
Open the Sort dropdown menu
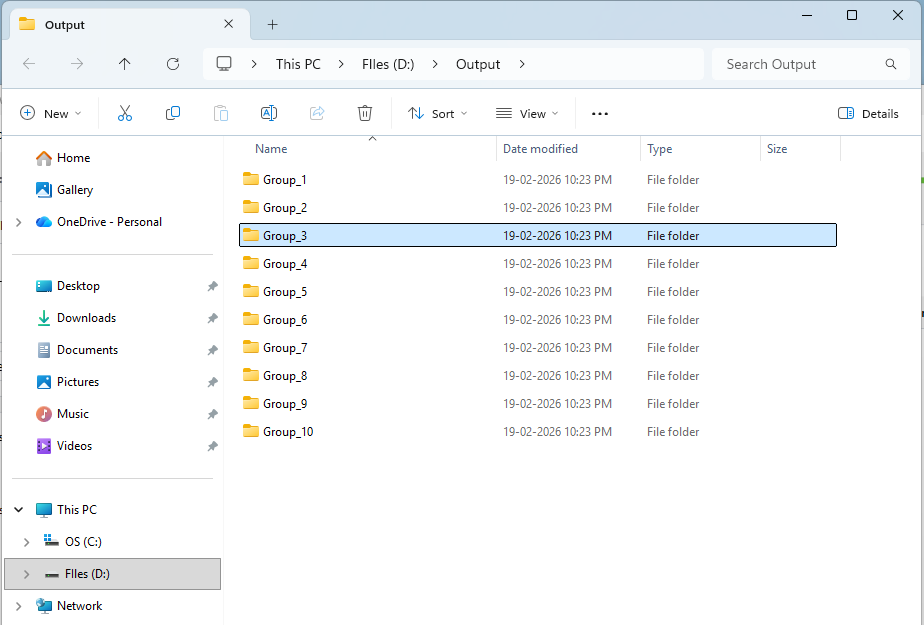click(x=437, y=113)
